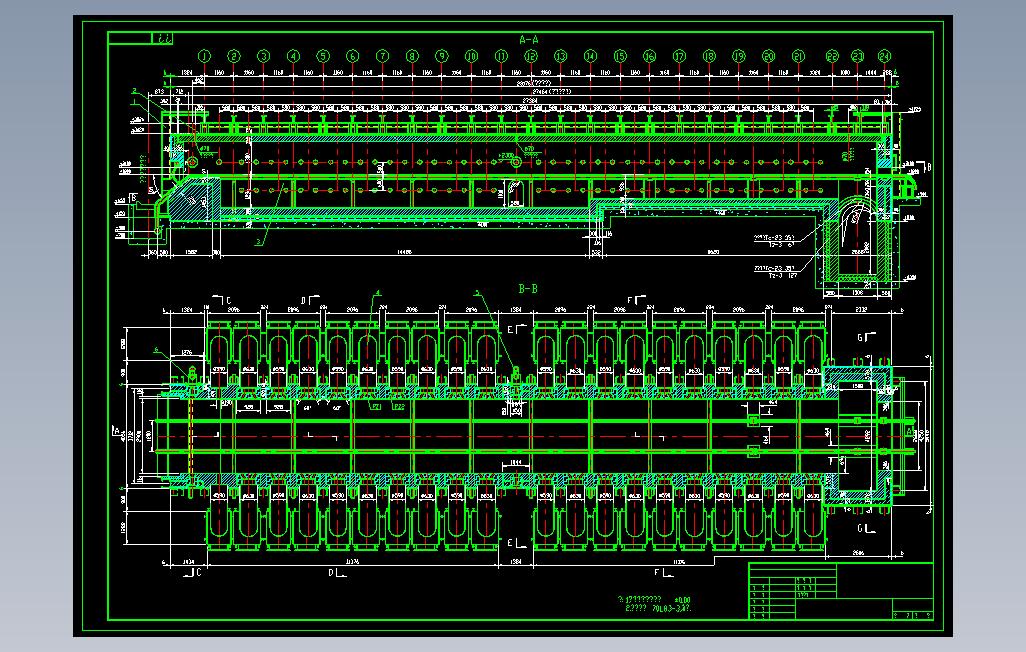
Task: Click the upper E section cut marker
Action: (x=517, y=329)
